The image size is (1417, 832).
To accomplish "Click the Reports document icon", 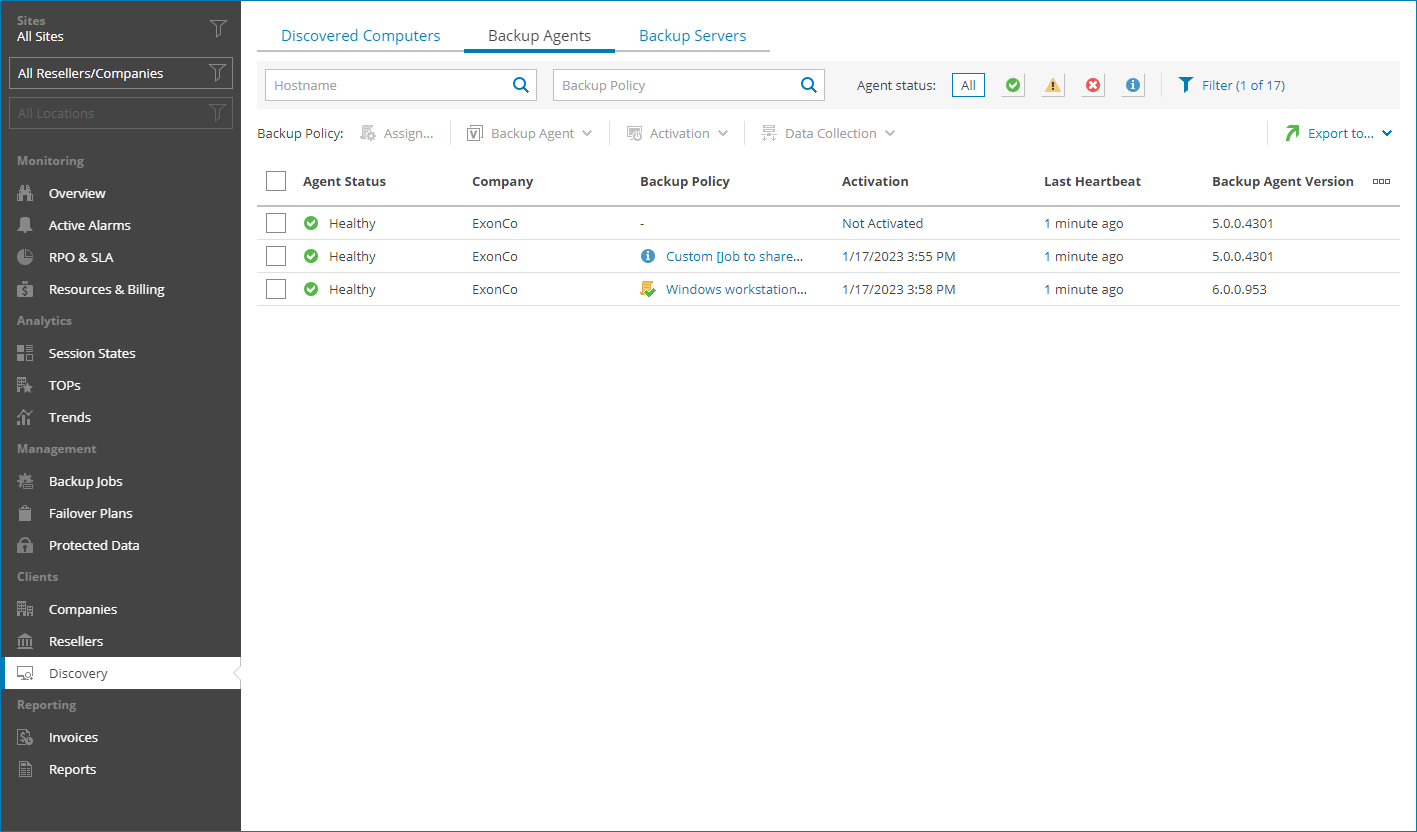I will [26, 769].
